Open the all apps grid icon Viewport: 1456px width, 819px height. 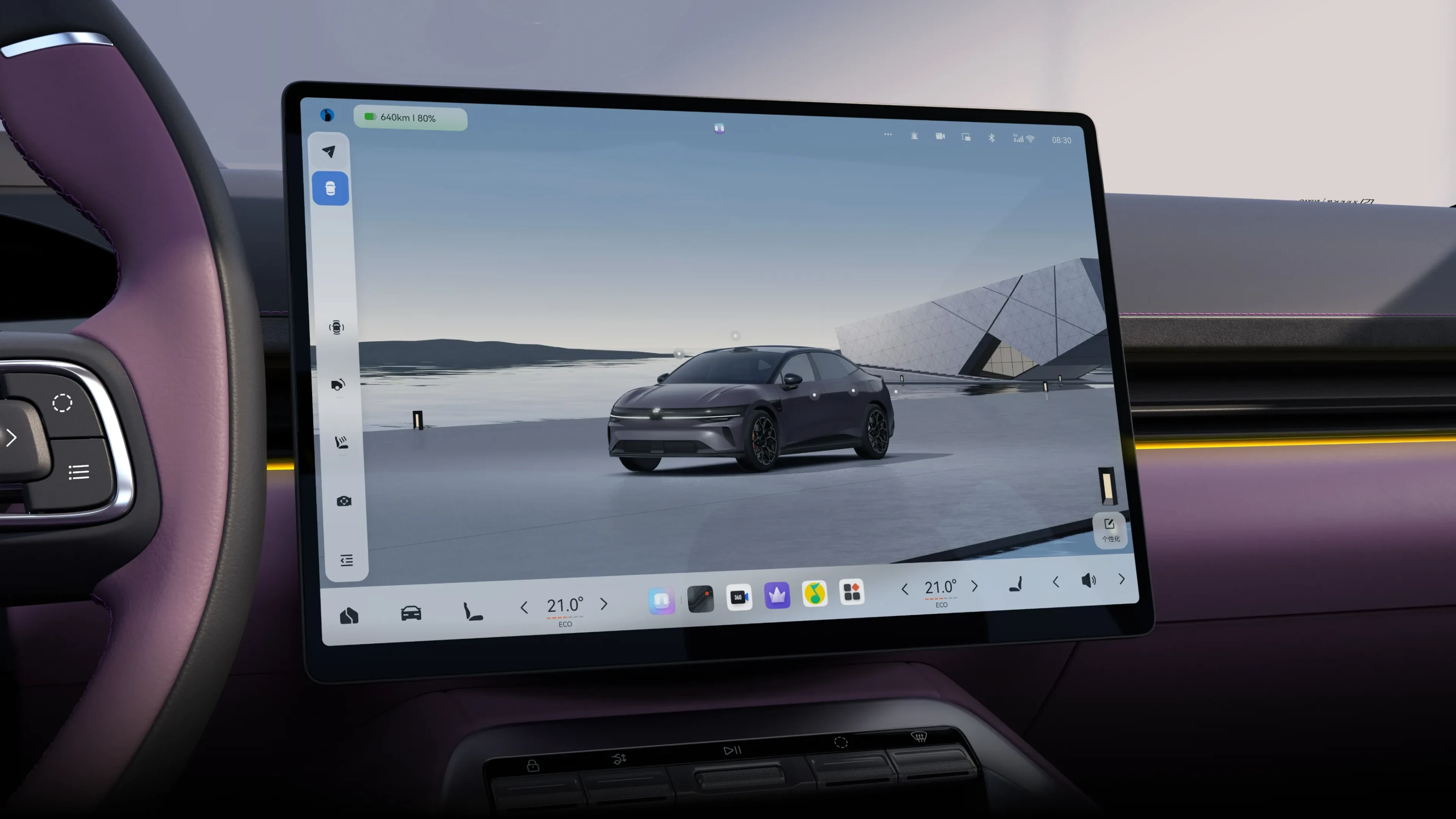point(852,592)
